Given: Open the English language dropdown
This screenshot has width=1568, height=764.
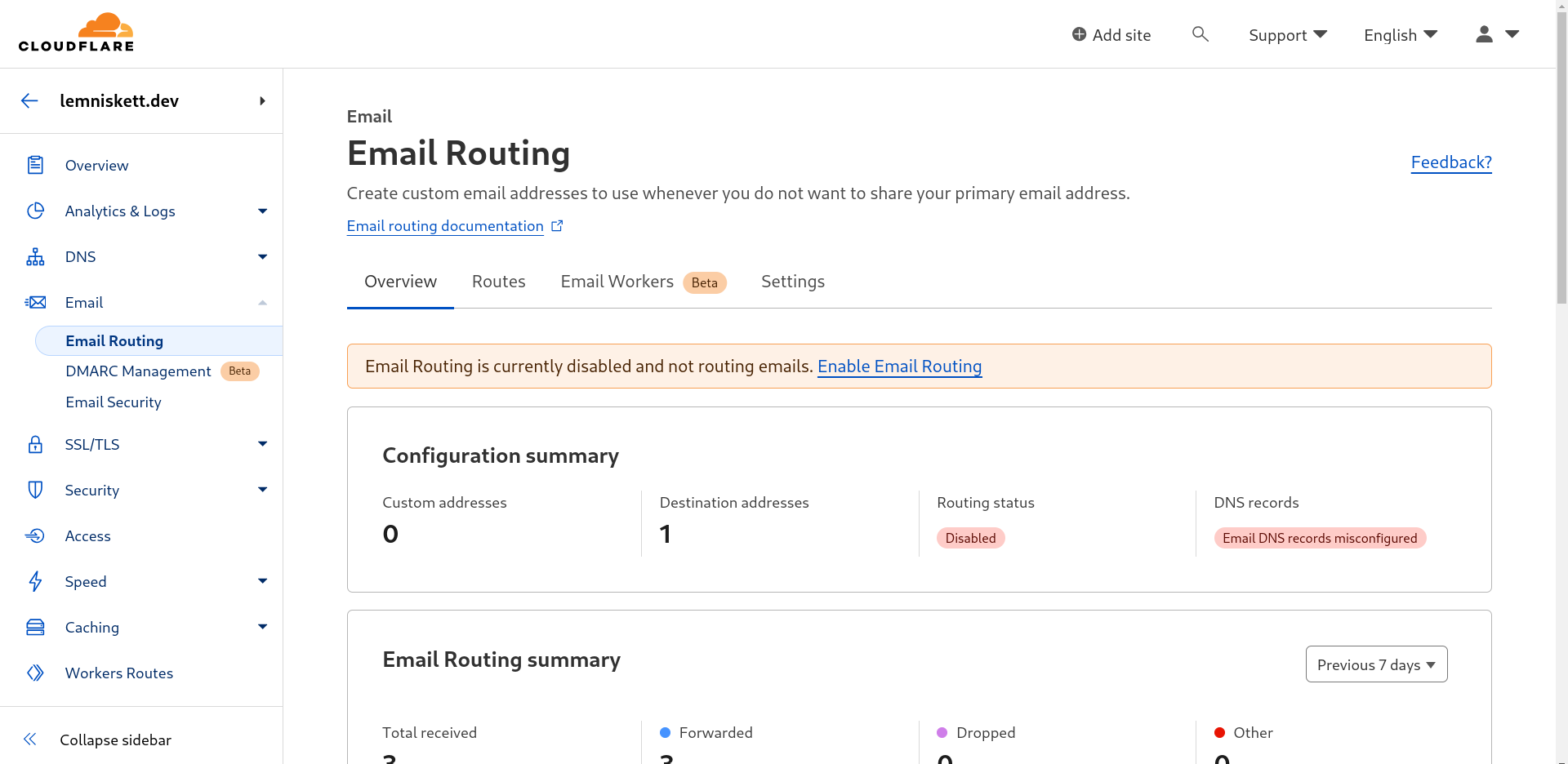Looking at the screenshot, I should click(x=1401, y=35).
